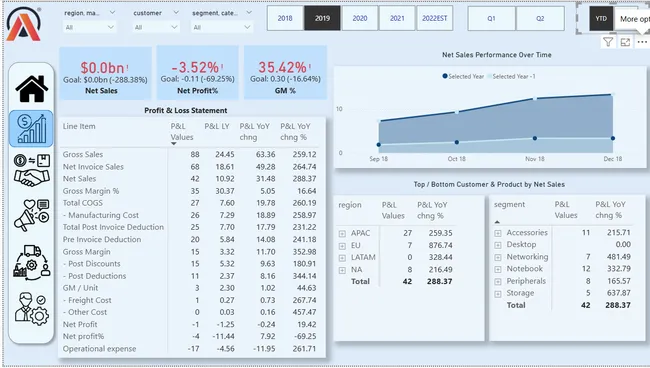Expand the Peripherals segment row

pyautogui.click(x=498, y=282)
